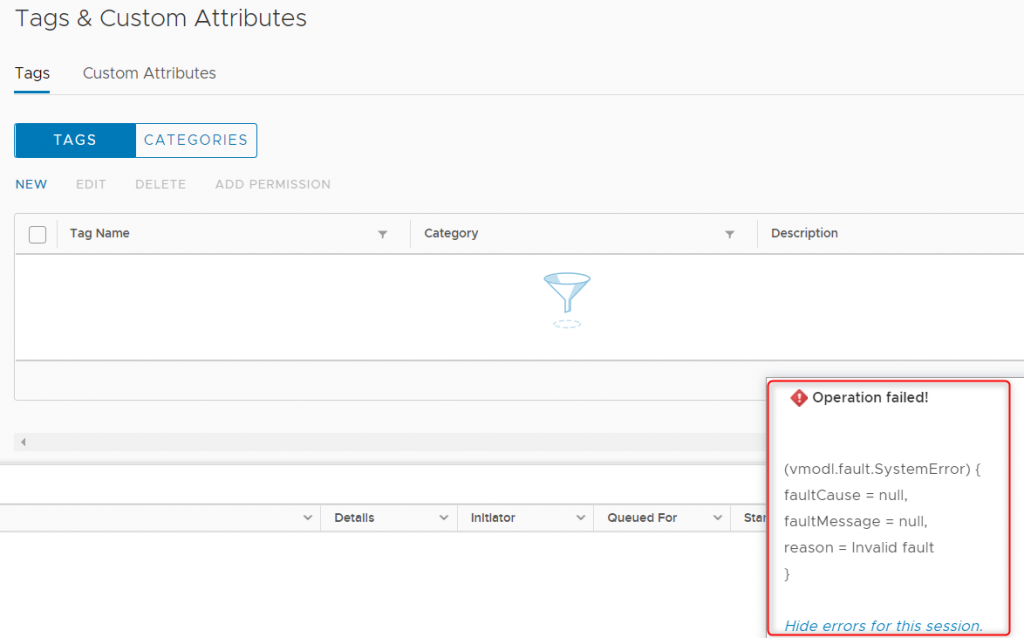Screen dimensions: 1024x638
Task: Expand the Details column dropdown
Action: (444, 518)
